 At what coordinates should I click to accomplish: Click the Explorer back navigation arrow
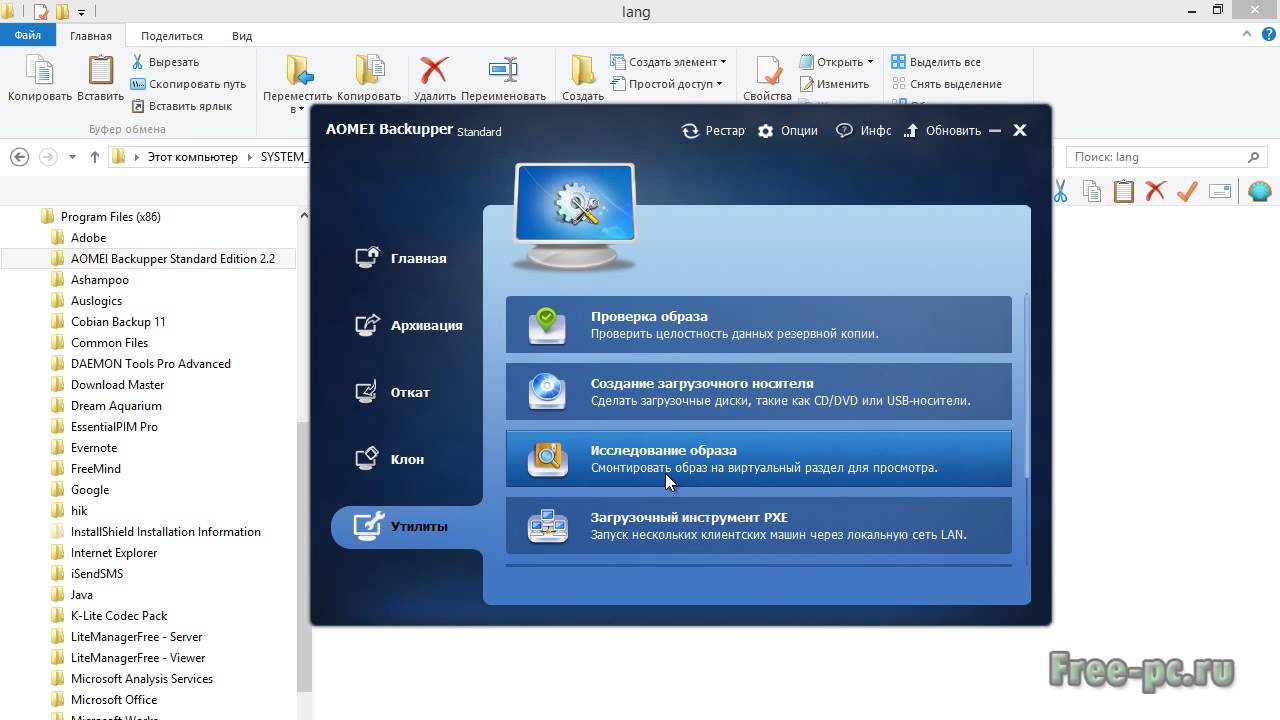coord(19,157)
